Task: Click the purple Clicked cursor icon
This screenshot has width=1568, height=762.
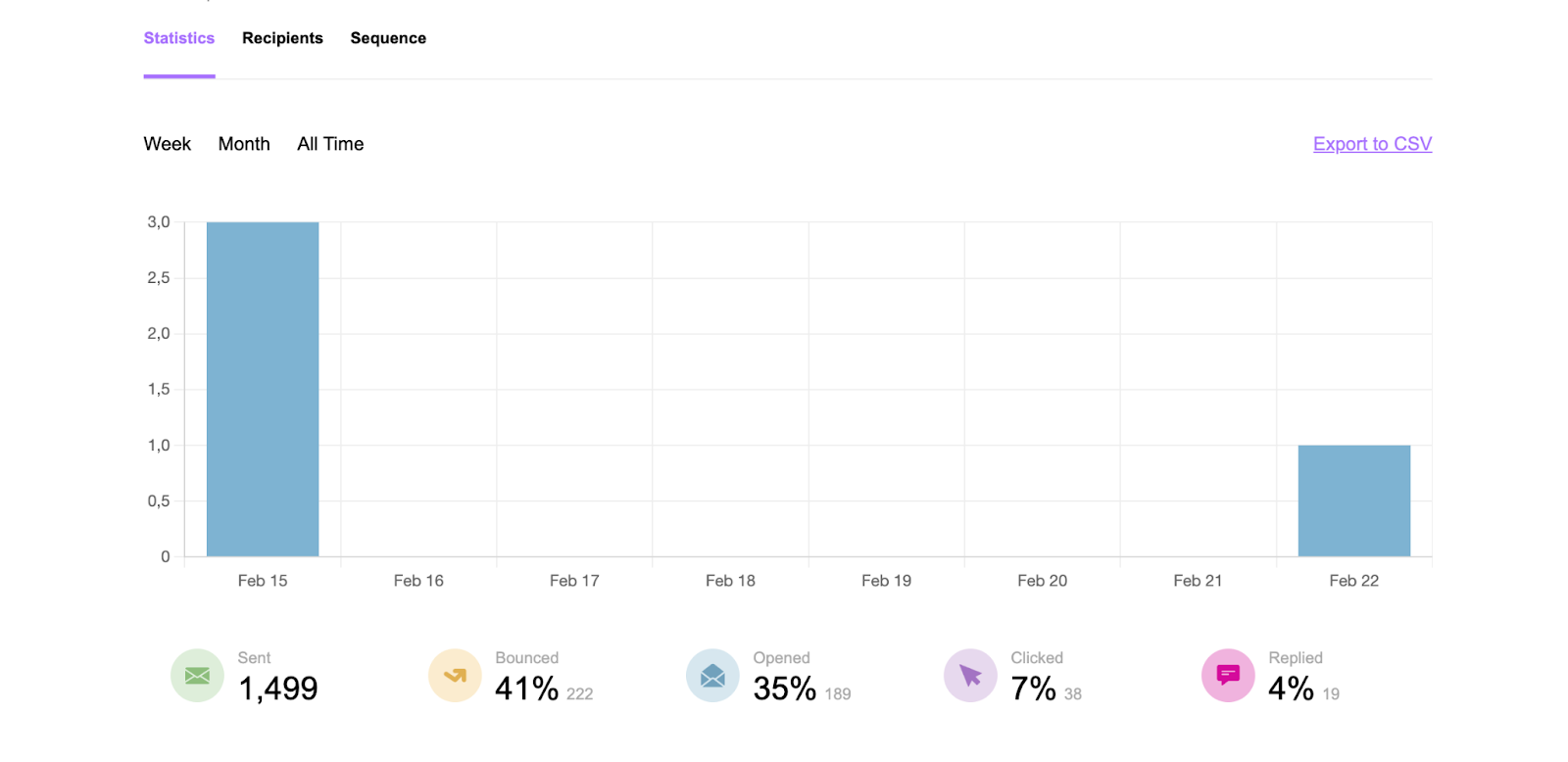Action: pos(970,676)
